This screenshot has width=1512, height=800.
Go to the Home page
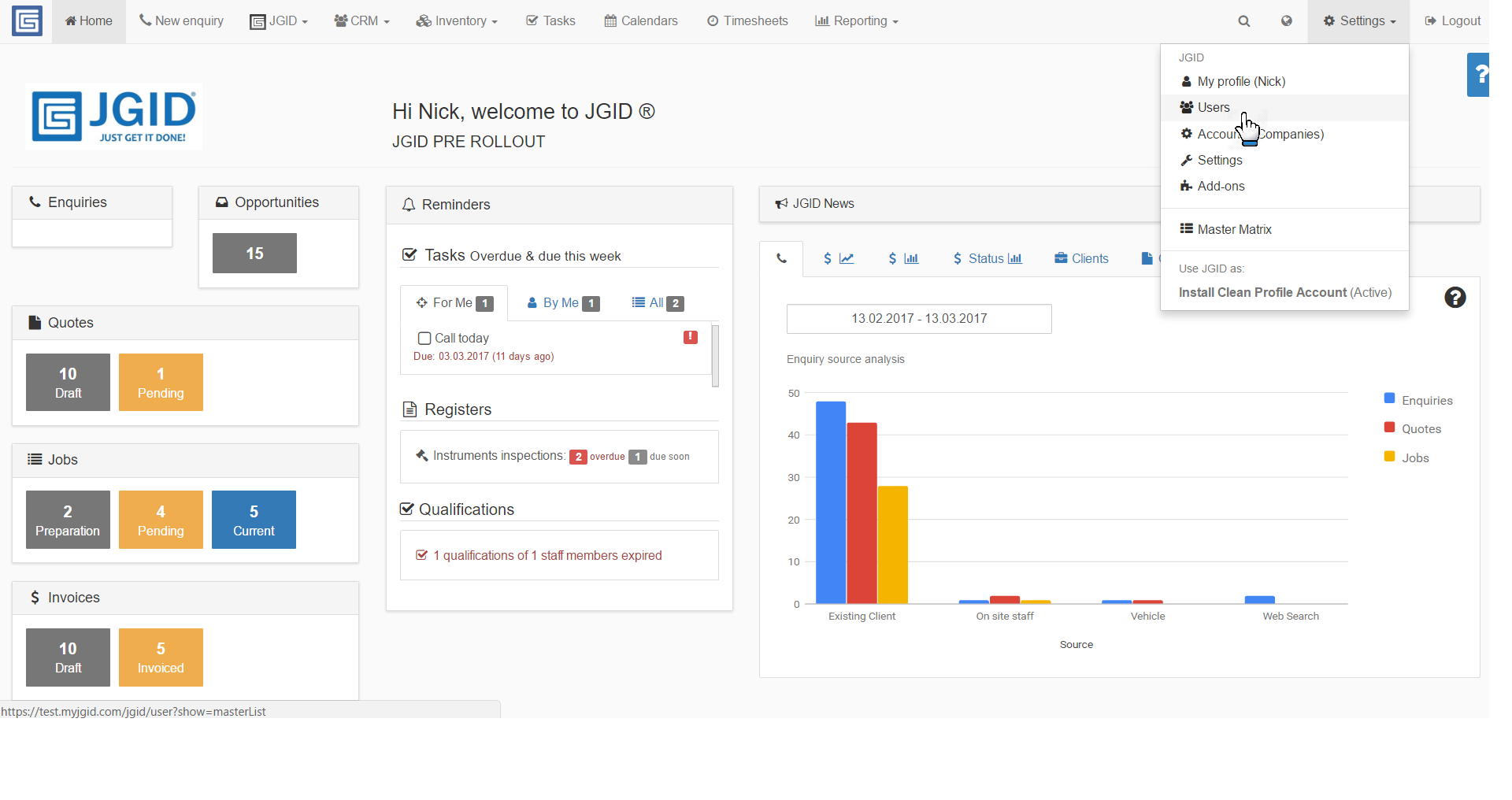coord(89,21)
